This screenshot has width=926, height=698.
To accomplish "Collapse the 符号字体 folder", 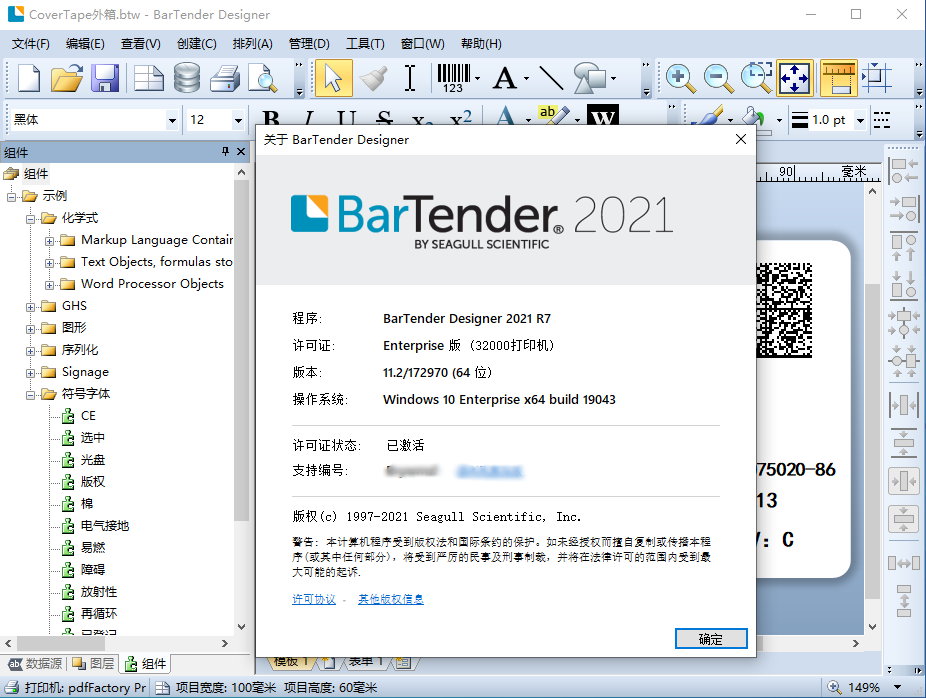I will [x=31, y=395].
